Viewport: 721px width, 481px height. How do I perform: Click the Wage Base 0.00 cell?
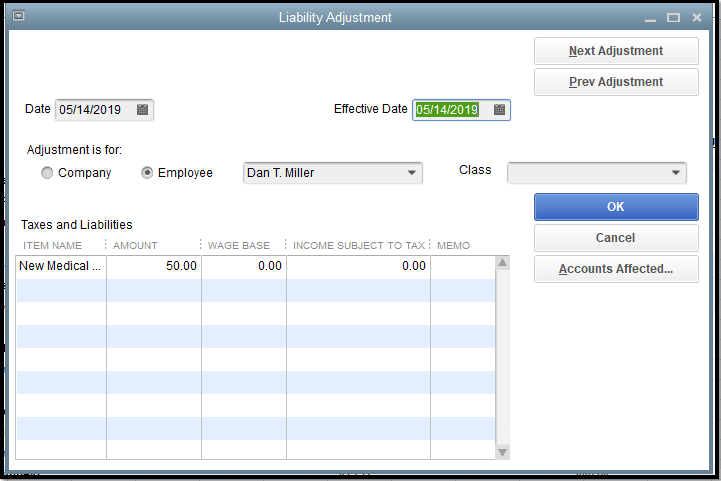[x=244, y=266]
